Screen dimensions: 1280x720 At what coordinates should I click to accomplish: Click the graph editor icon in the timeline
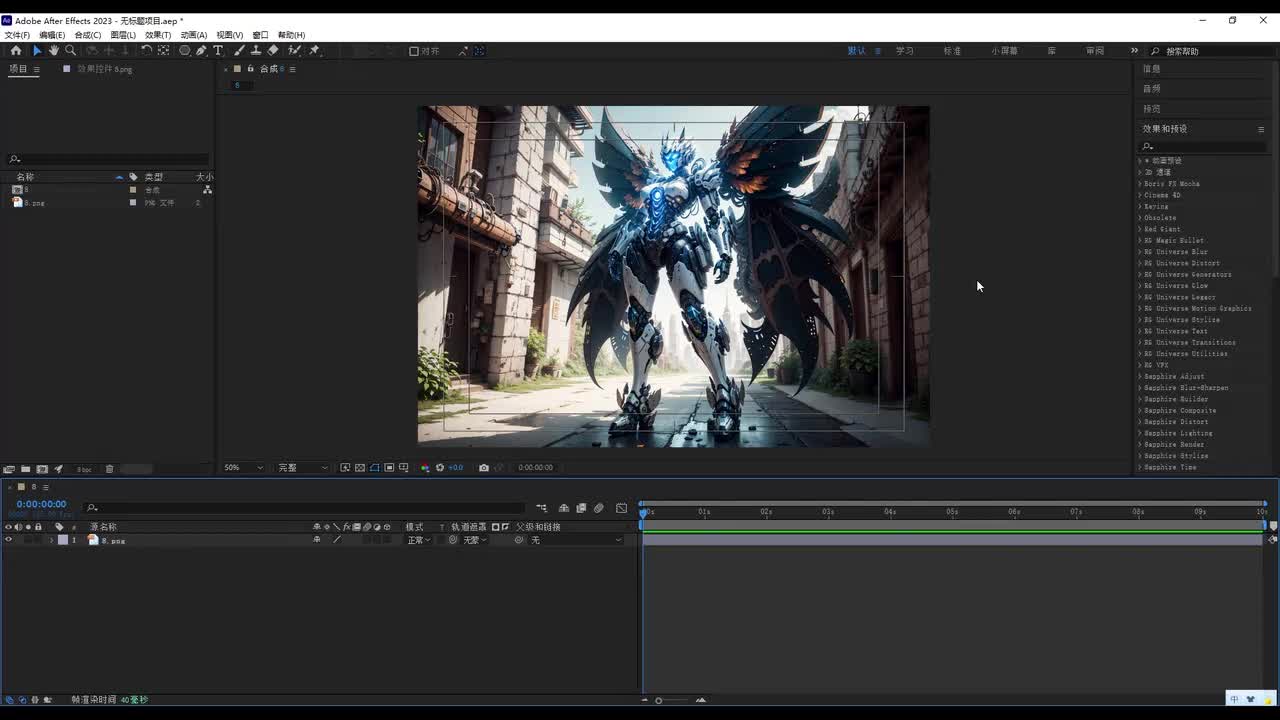(x=621, y=508)
